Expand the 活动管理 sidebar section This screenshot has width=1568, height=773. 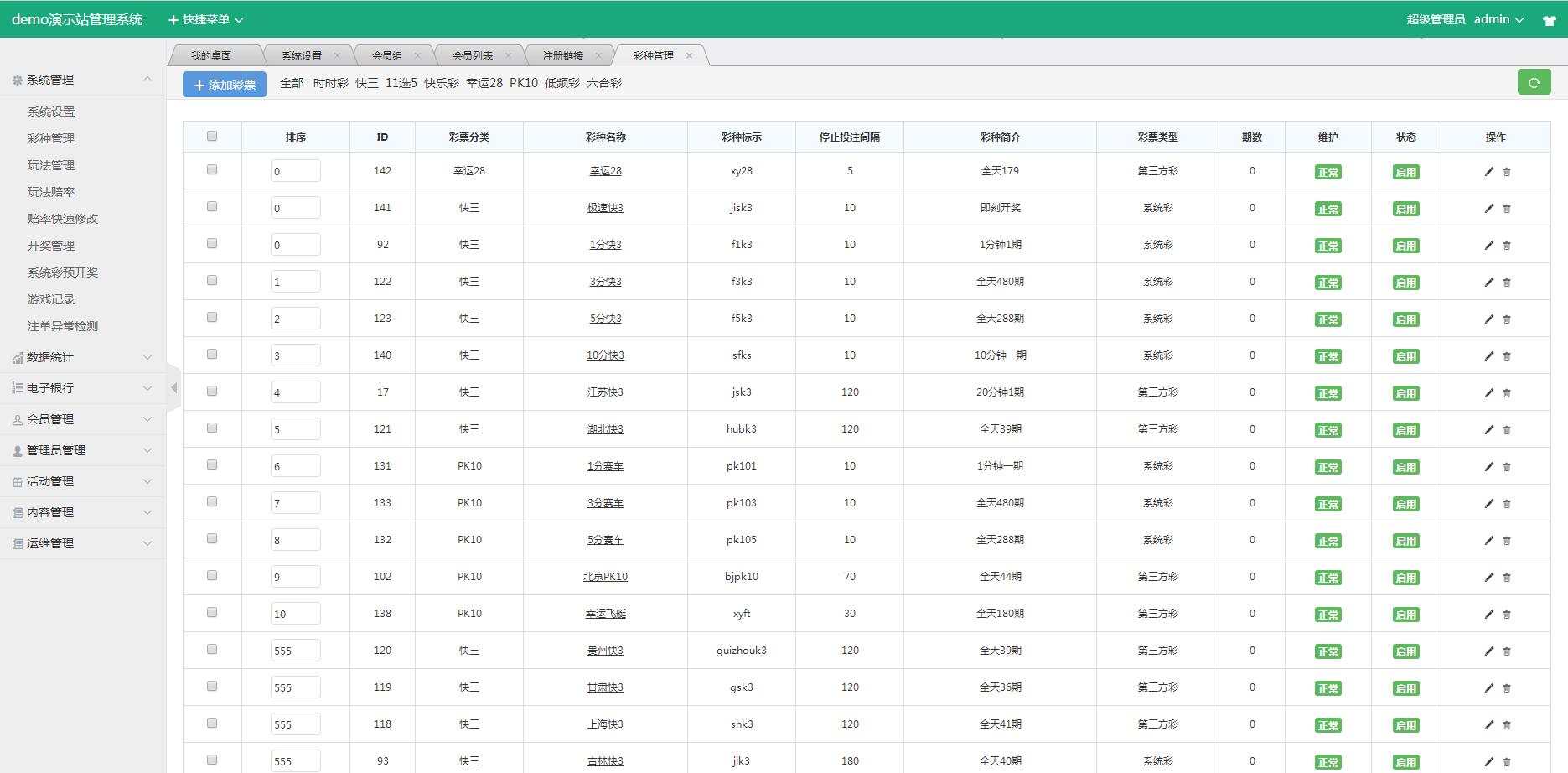(82, 481)
